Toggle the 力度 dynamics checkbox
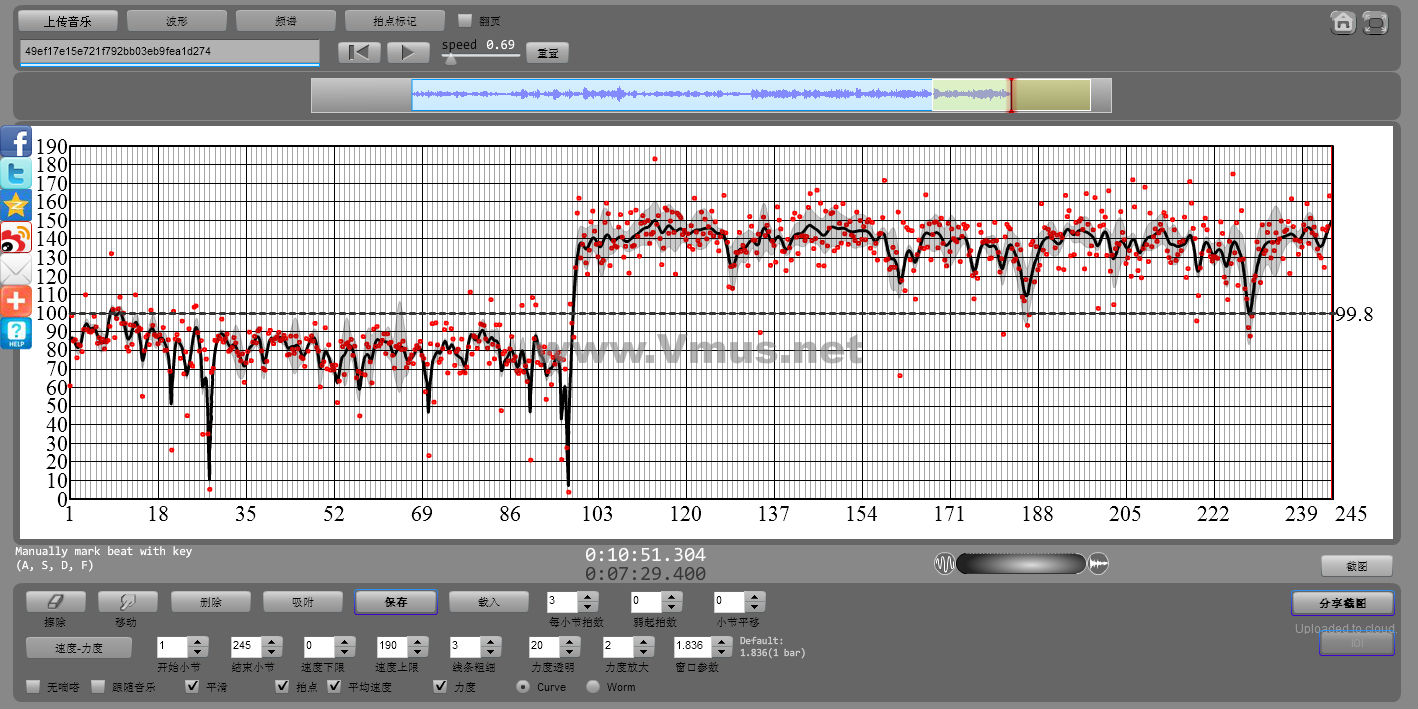The width and height of the screenshot is (1418, 709). (440, 687)
